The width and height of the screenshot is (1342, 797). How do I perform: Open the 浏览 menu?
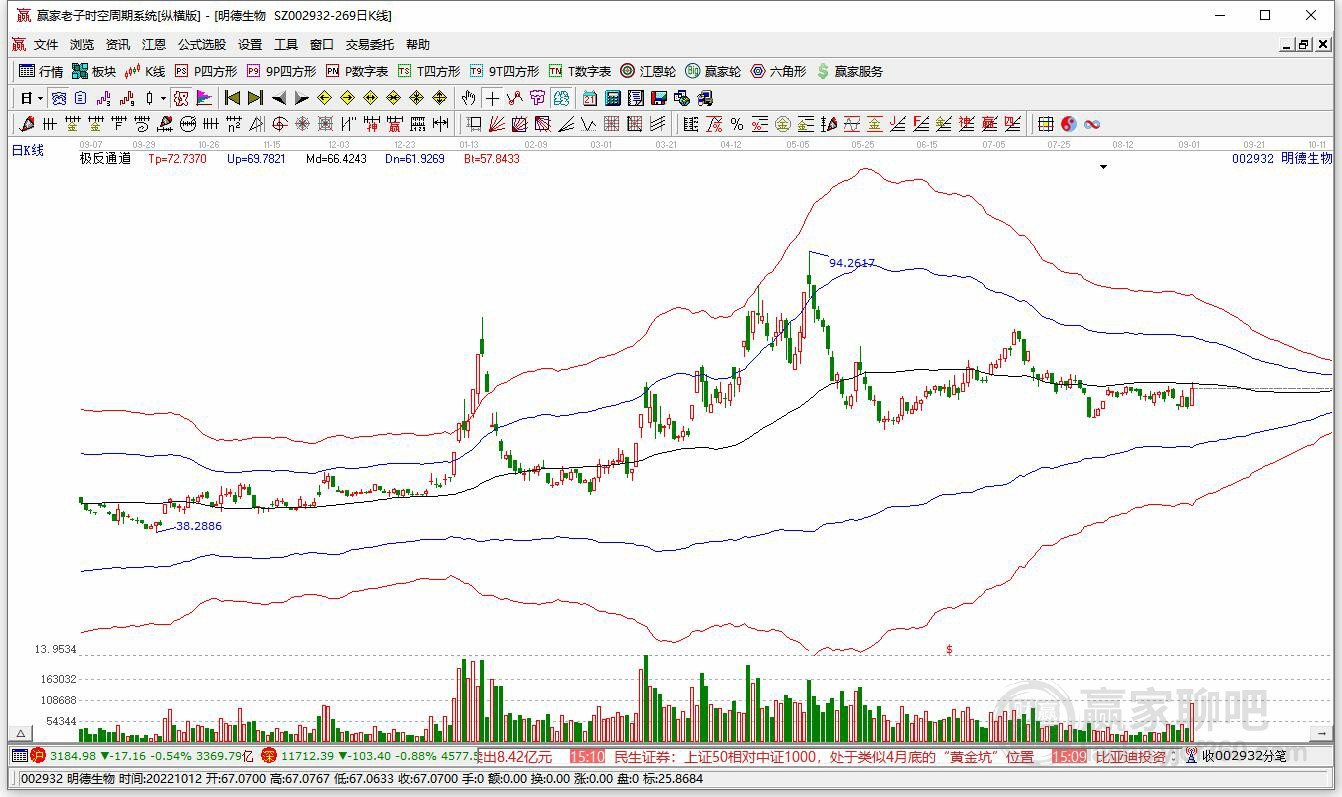82,45
